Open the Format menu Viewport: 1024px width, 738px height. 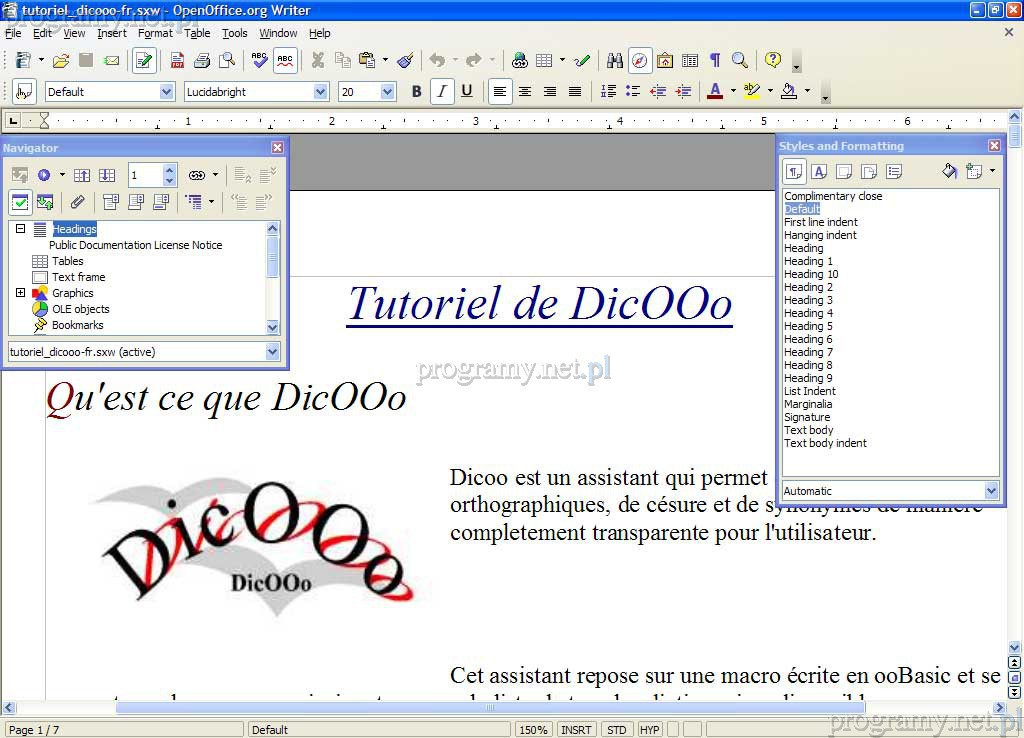point(155,33)
